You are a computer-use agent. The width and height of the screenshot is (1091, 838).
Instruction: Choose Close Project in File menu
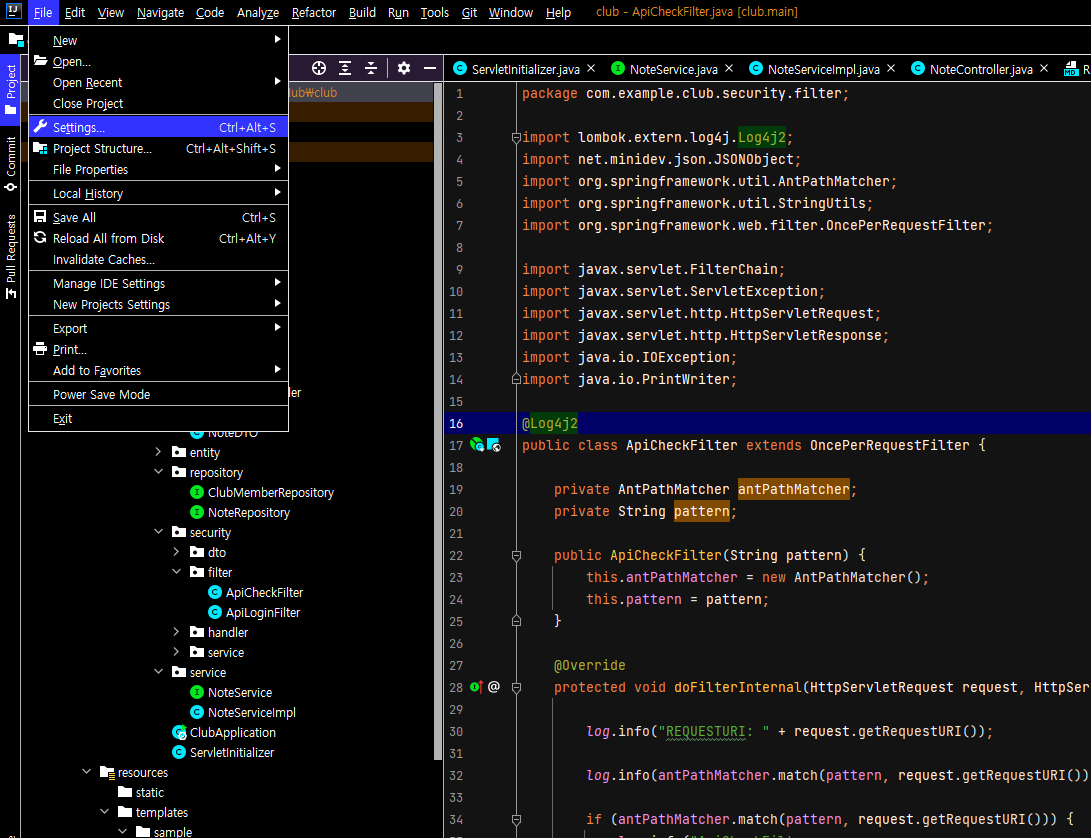click(159, 103)
